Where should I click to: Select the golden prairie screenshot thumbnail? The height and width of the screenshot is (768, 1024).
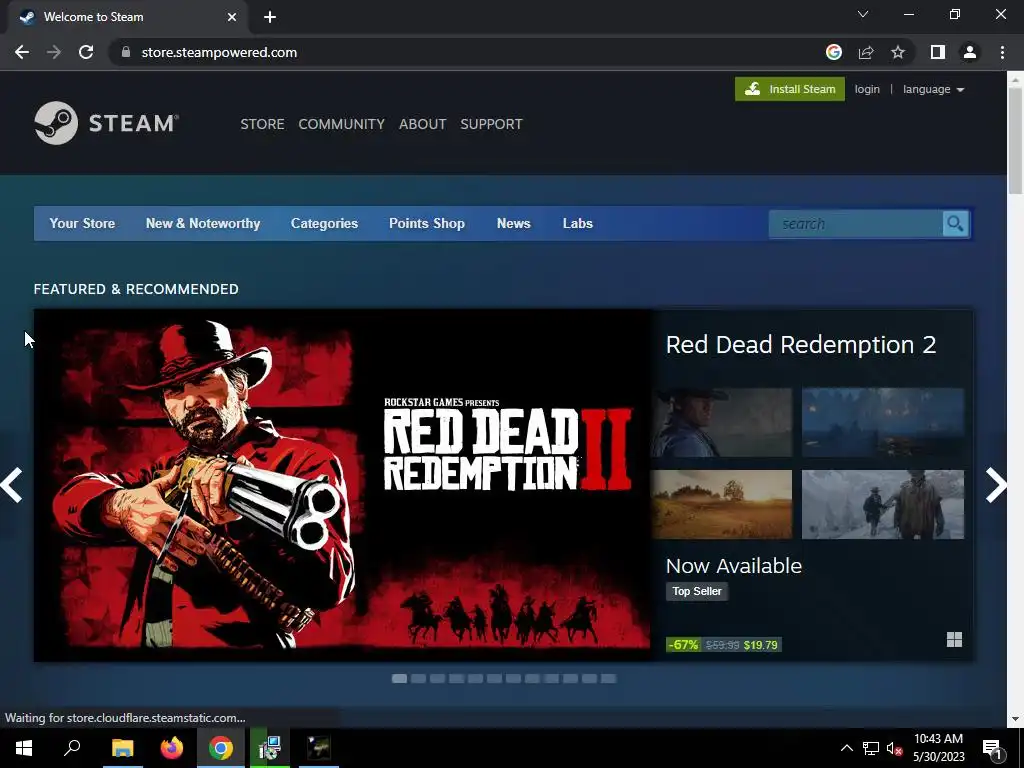point(722,504)
